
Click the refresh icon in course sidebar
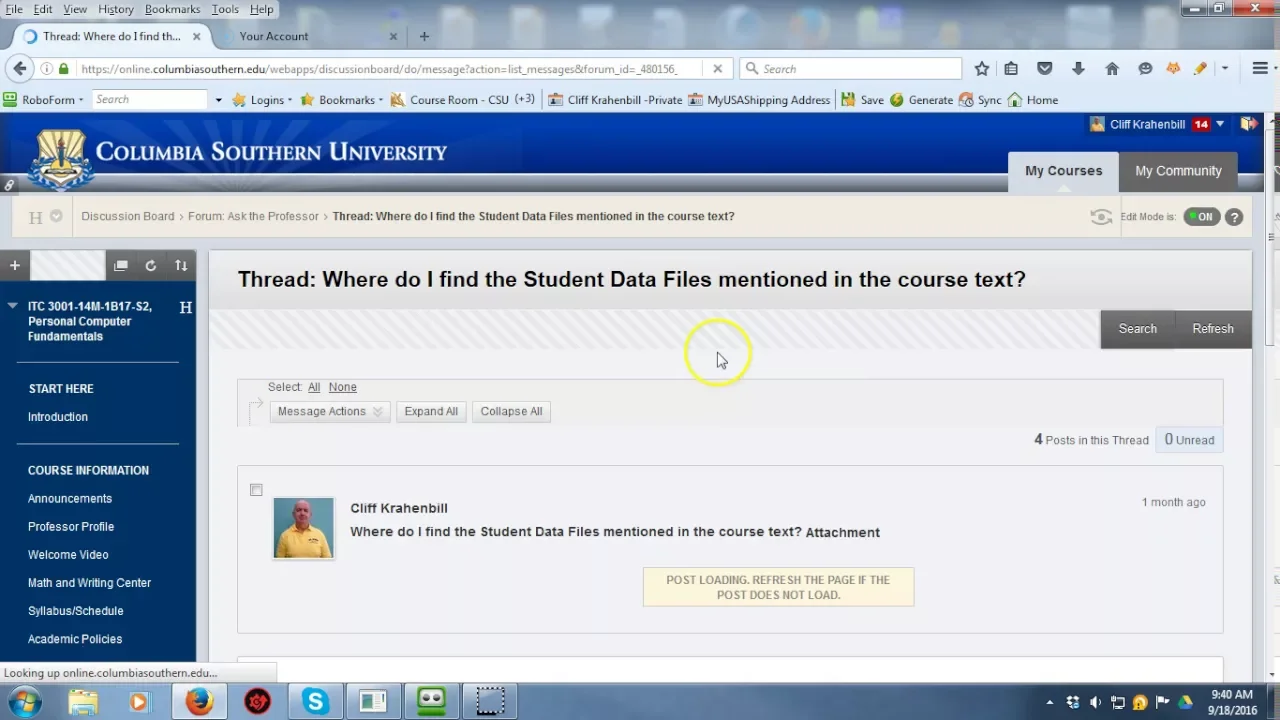tap(150, 265)
